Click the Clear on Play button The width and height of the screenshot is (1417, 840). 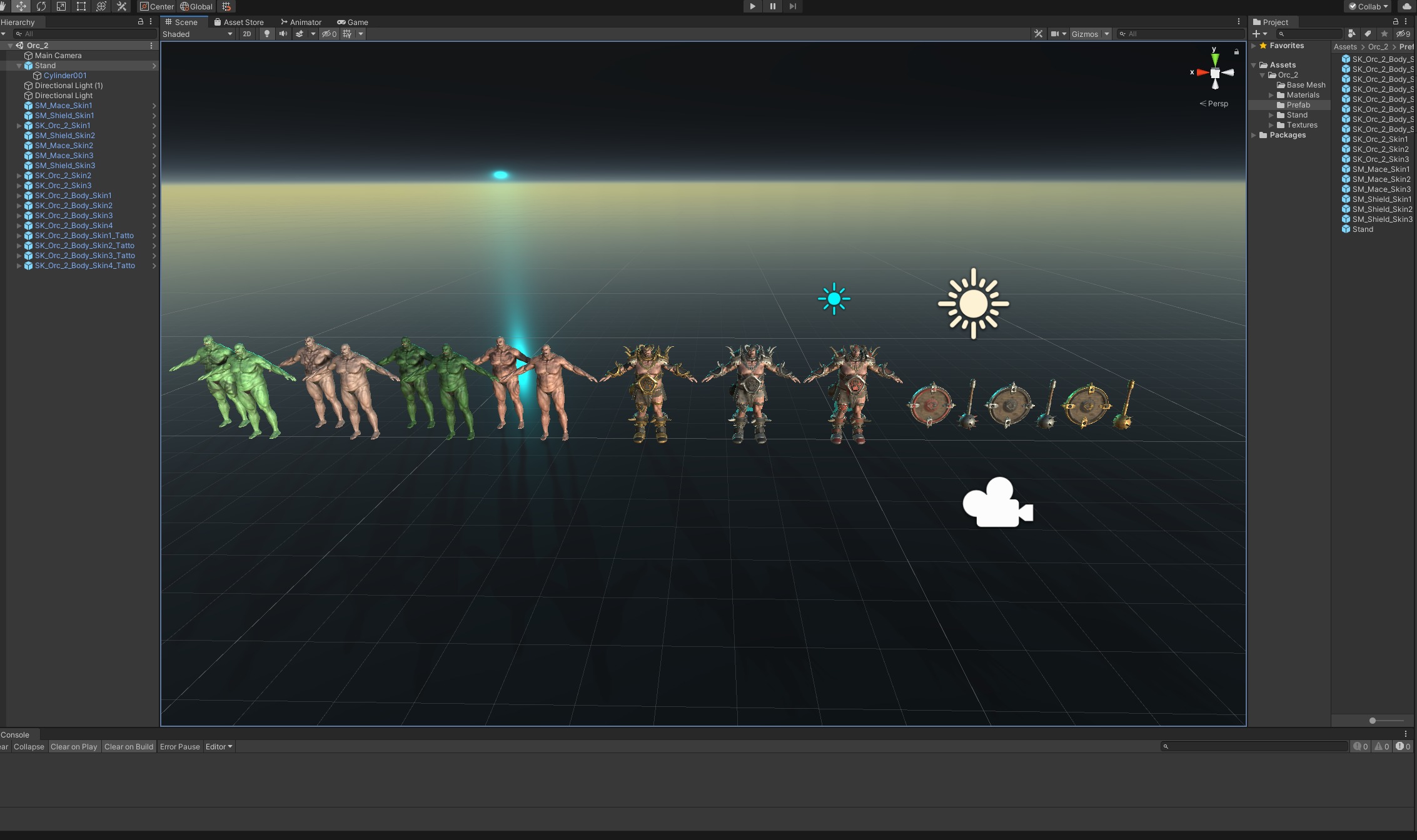[74, 746]
